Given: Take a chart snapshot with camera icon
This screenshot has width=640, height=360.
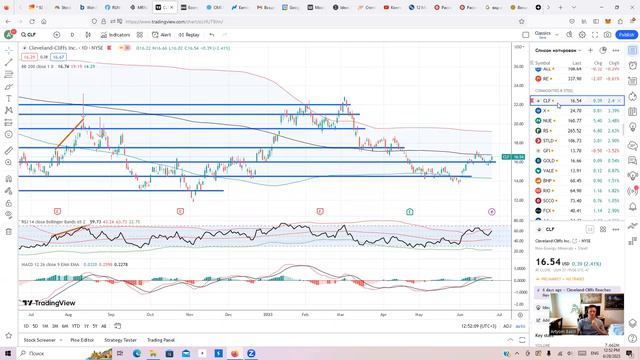Looking at the screenshot, I should [x=607, y=35].
